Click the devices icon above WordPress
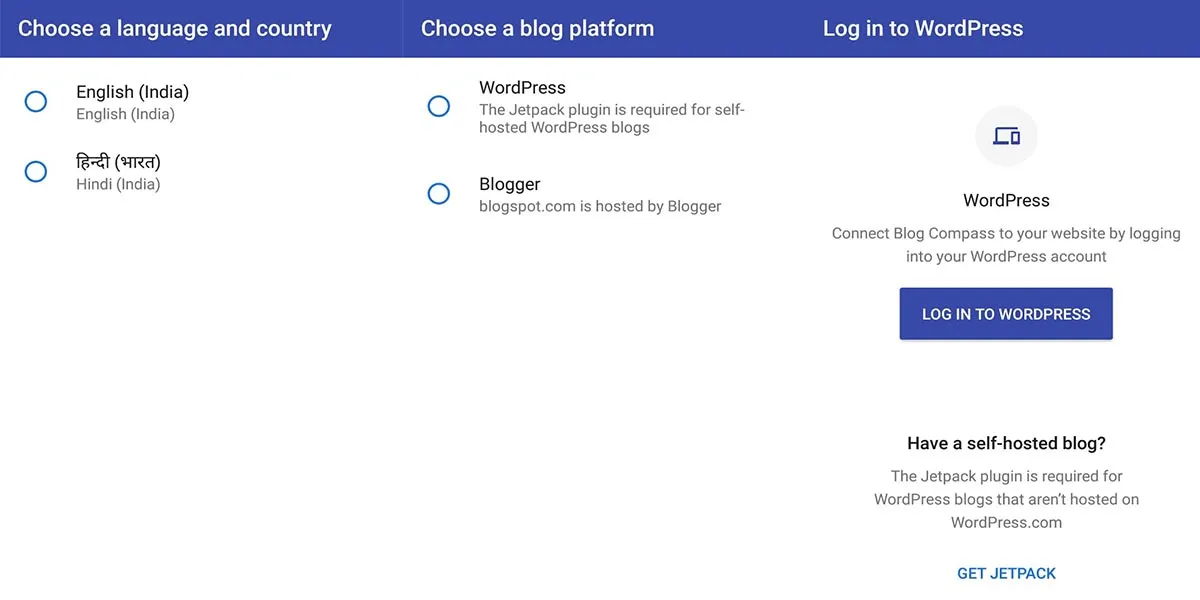The height and width of the screenshot is (600, 1200). click(x=1006, y=136)
